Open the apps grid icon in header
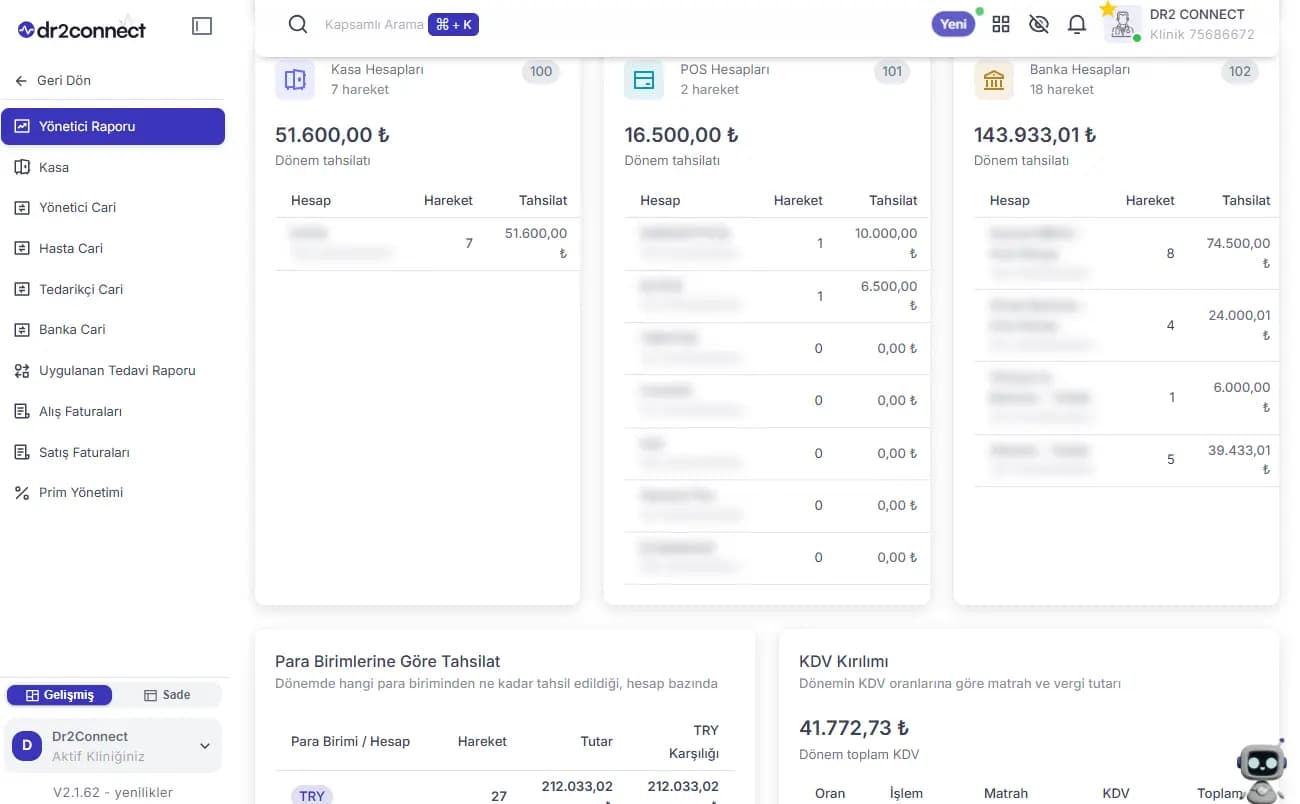 pyautogui.click(x=1001, y=24)
